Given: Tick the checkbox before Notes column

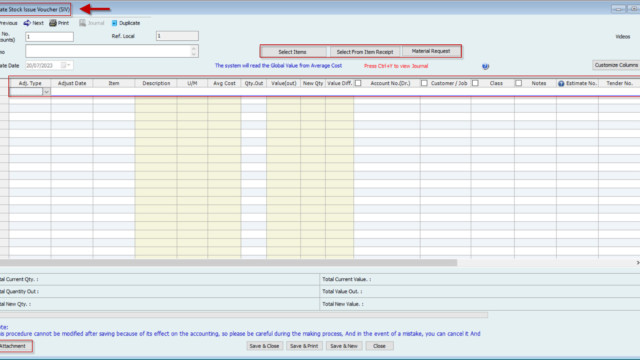Looking at the screenshot, I should point(518,83).
